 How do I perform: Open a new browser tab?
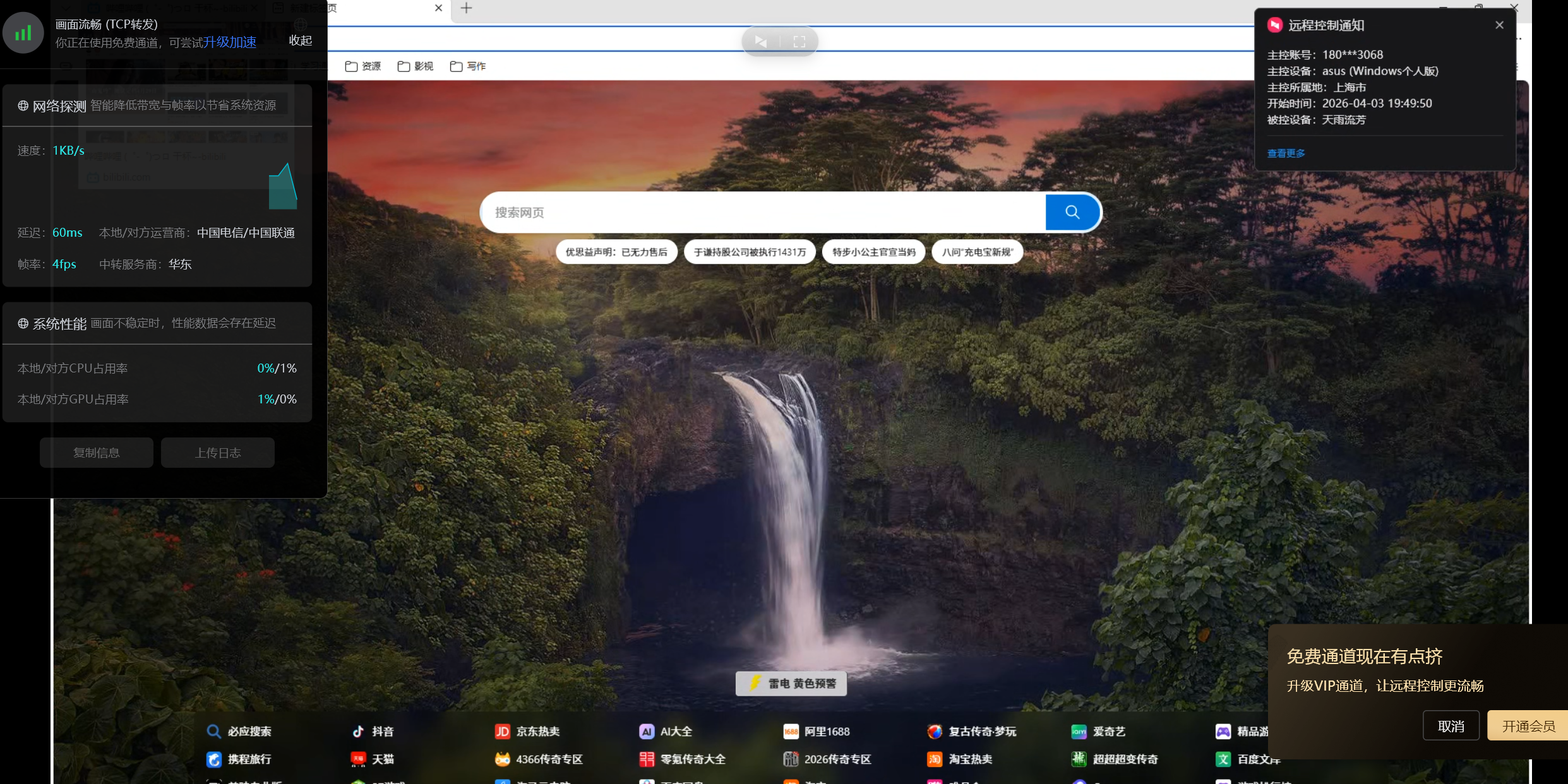(x=466, y=8)
